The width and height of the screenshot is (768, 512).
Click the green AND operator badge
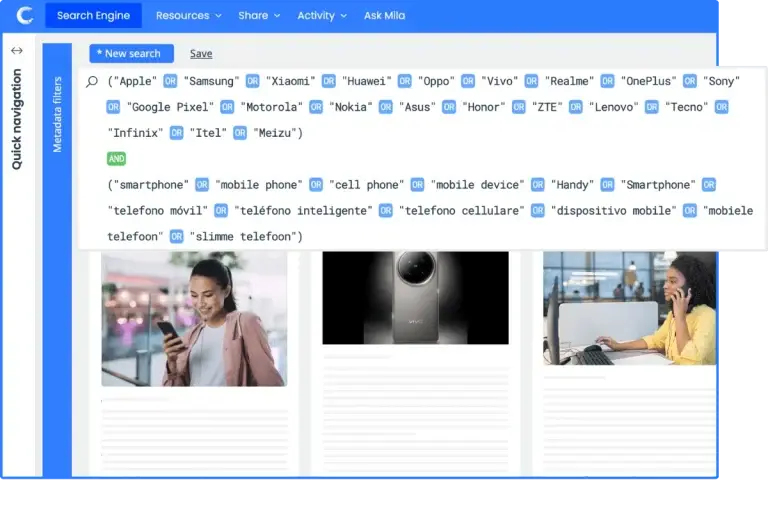(x=116, y=158)
